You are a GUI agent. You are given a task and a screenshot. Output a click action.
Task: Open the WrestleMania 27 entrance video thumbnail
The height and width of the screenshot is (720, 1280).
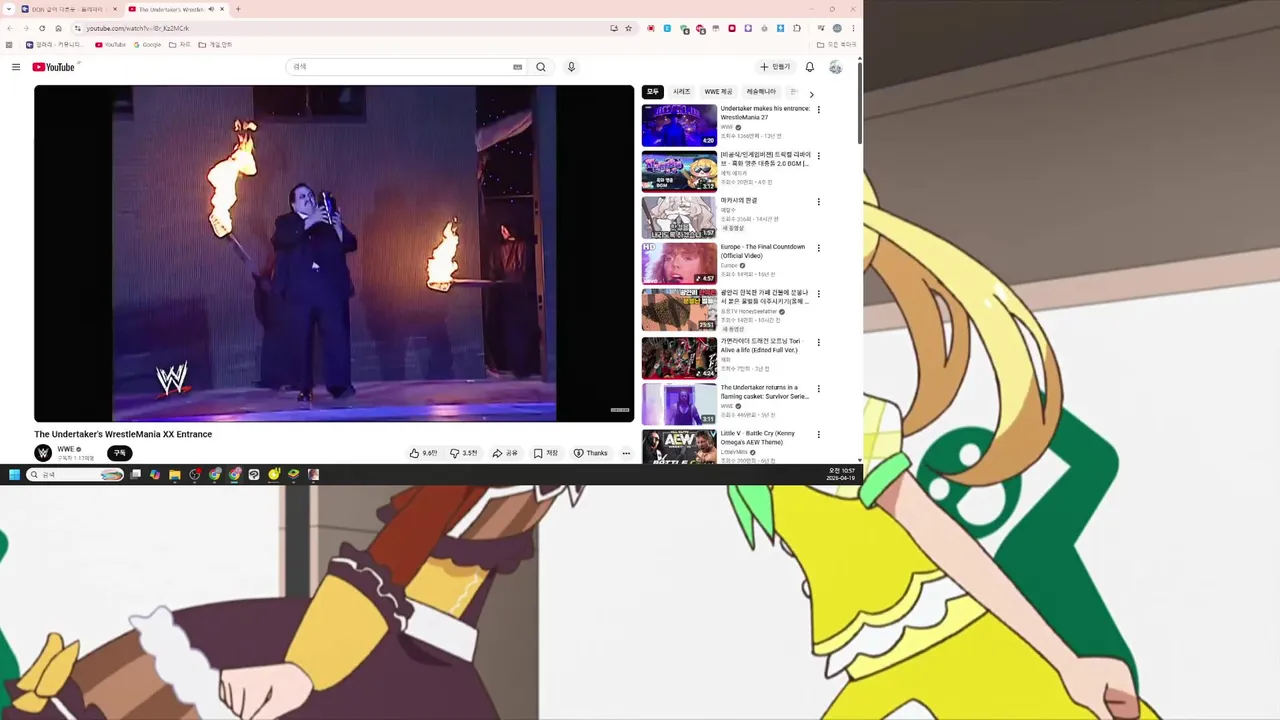pos(679,126)
